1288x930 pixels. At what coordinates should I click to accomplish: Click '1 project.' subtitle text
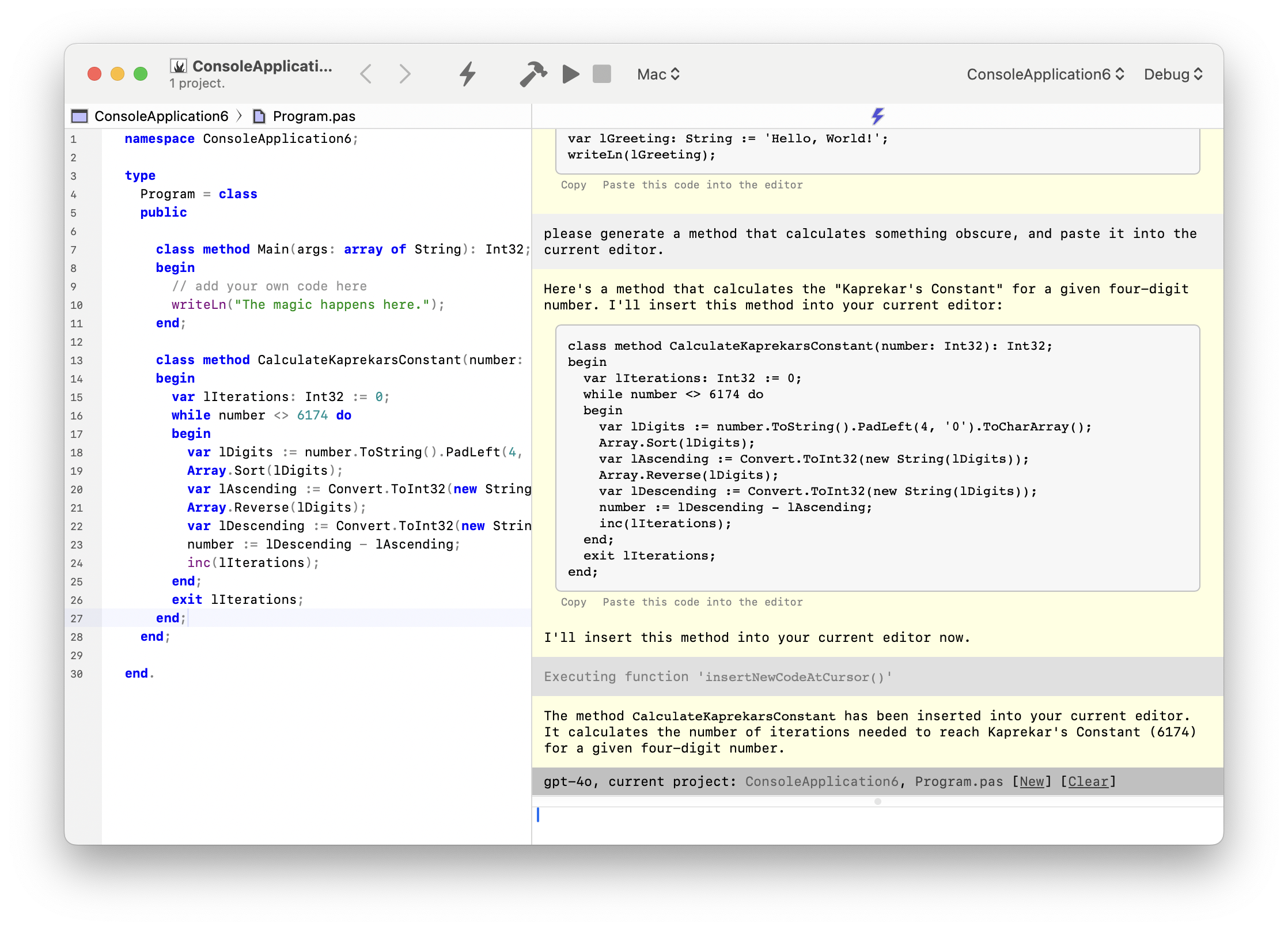pos(197,84)
